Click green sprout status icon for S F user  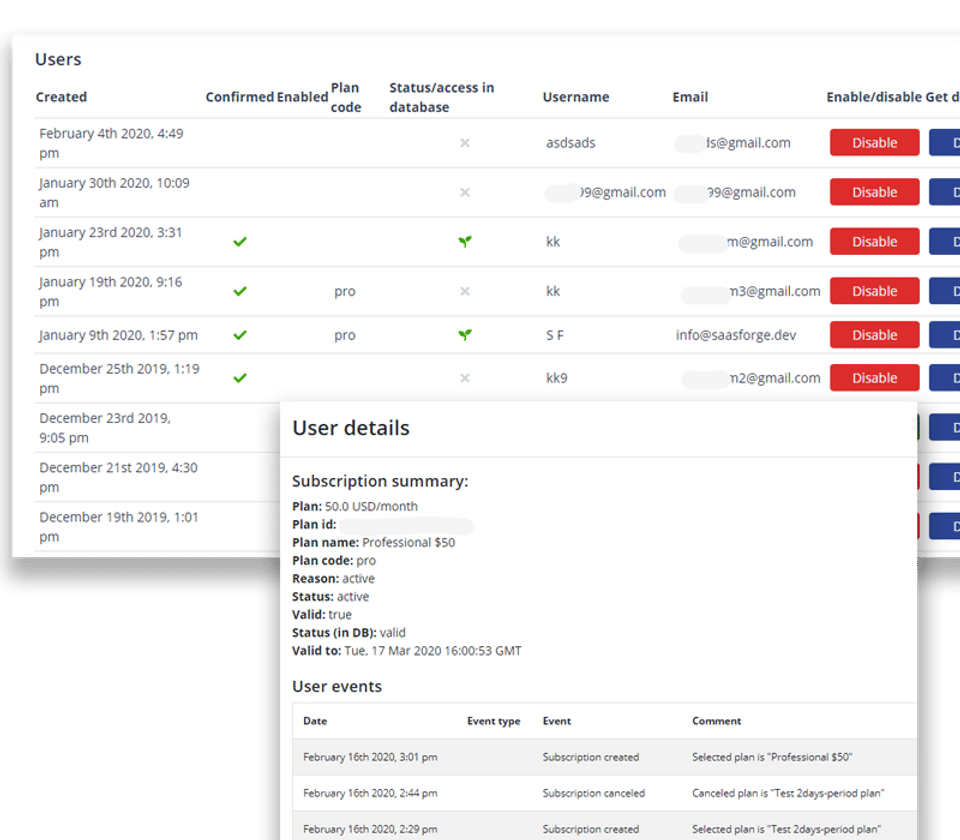(x=465, y=335)
